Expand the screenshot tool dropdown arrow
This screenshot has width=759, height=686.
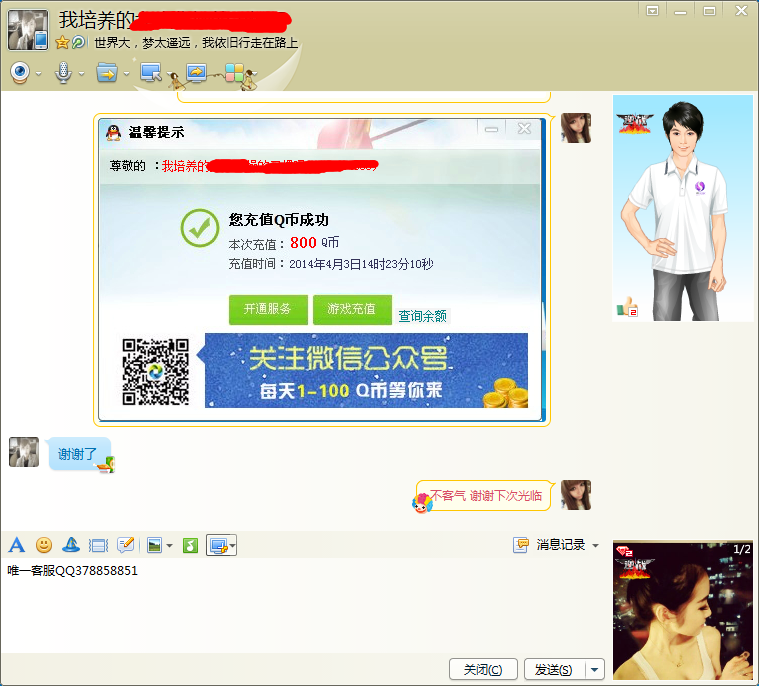pos(233,546)
